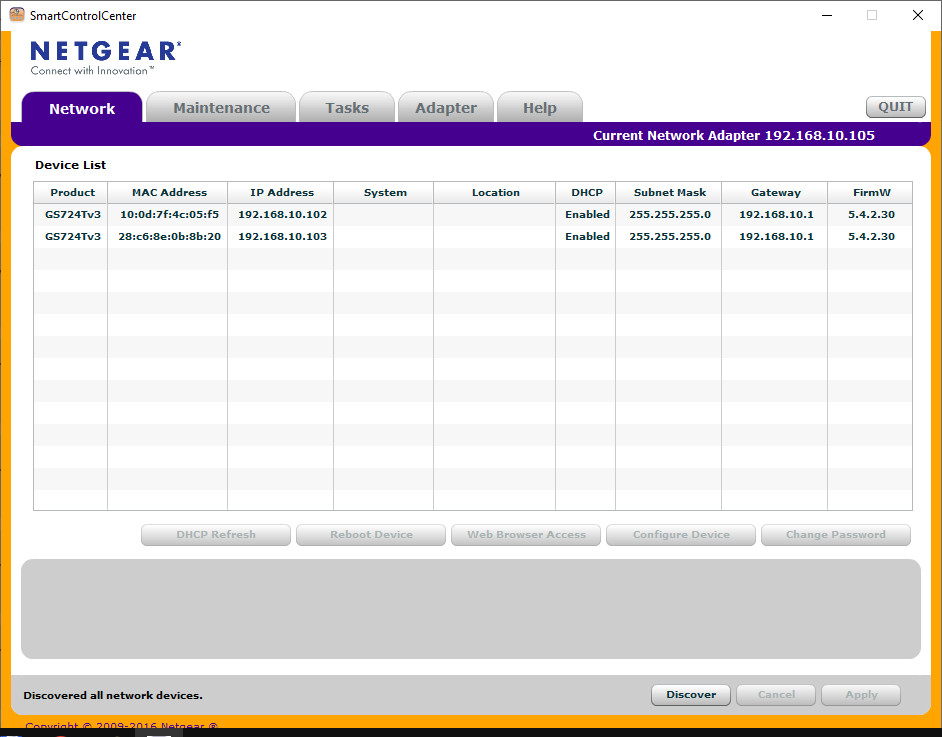Click the SmartControlCenter title bar app icon
This screenshot has width=942, height=737.
[16, 15]
